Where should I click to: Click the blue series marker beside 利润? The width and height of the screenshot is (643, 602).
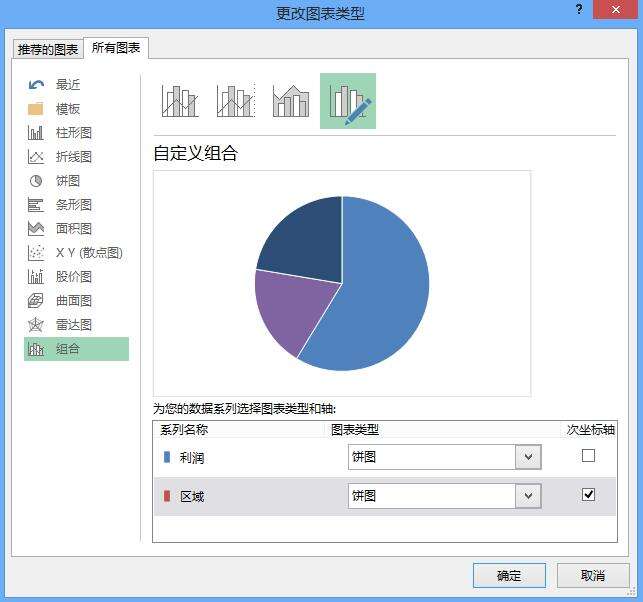(167, 457)
